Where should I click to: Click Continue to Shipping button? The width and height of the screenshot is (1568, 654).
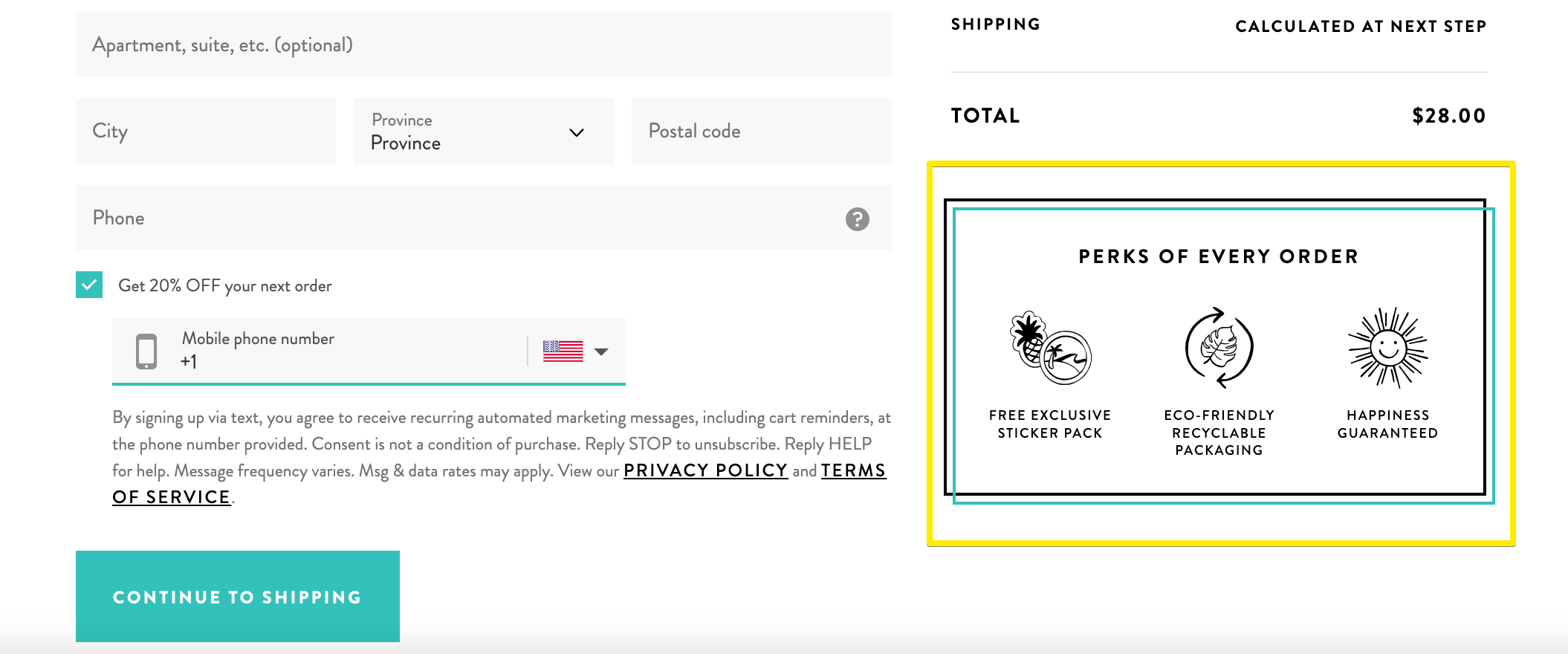pyautogui.click(x=237, y=596)
